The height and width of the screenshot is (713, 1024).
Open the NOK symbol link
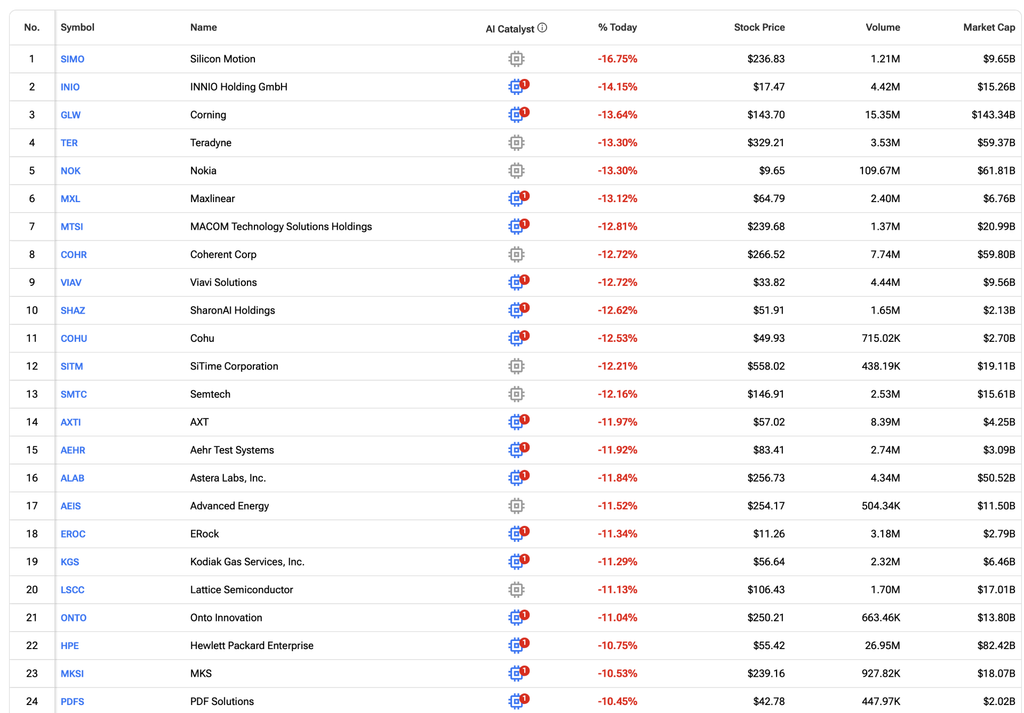tap(71, 170)
